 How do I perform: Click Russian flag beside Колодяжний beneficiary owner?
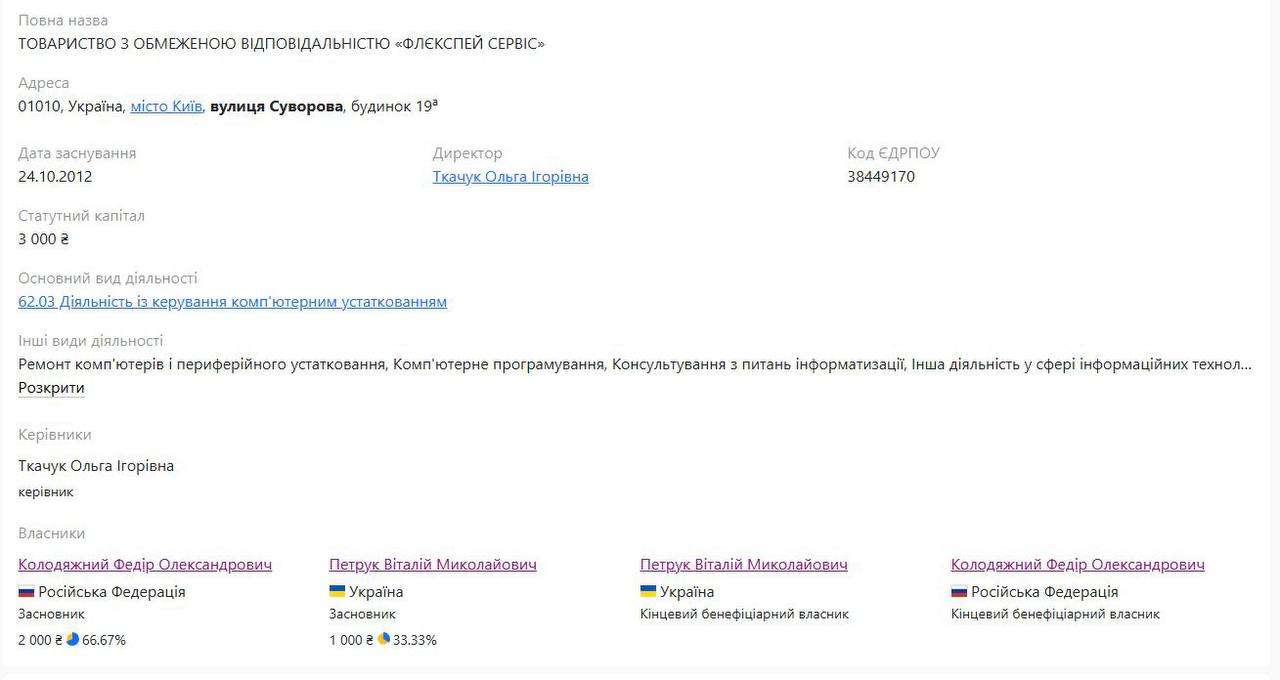(x=959, y=592)
